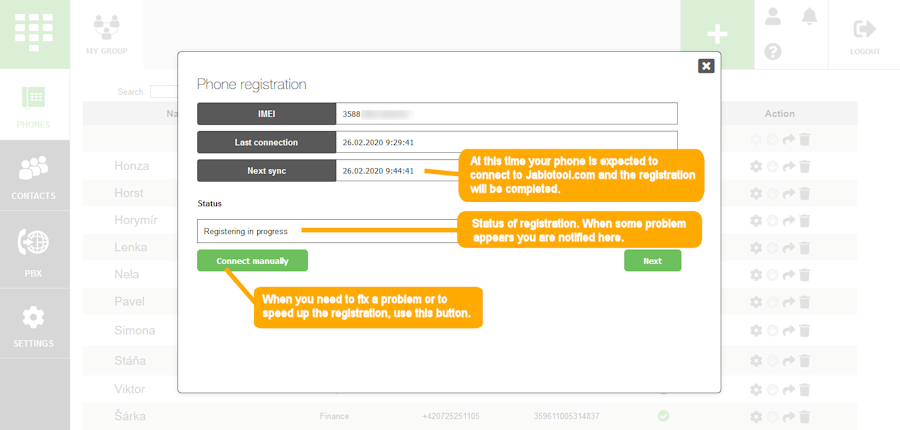Open the notifications bell
The width and height of the screenshot is (900, 430).
(808, 16)
